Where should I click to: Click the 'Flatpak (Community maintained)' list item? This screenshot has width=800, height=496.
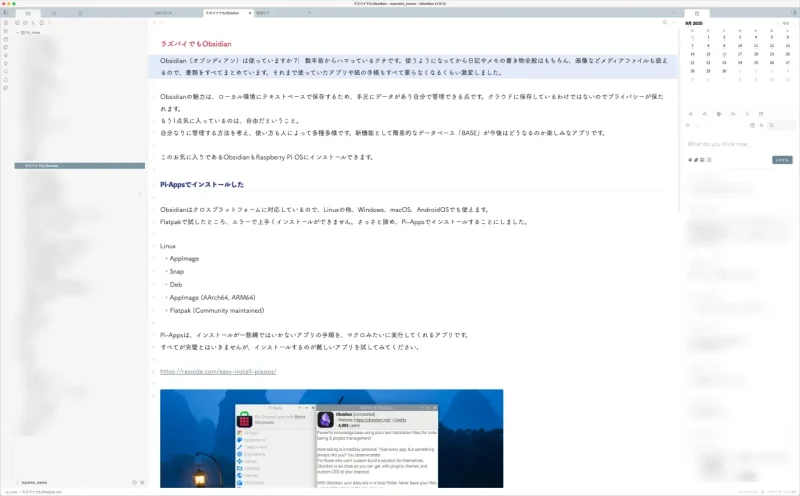(x=217, y=310)
